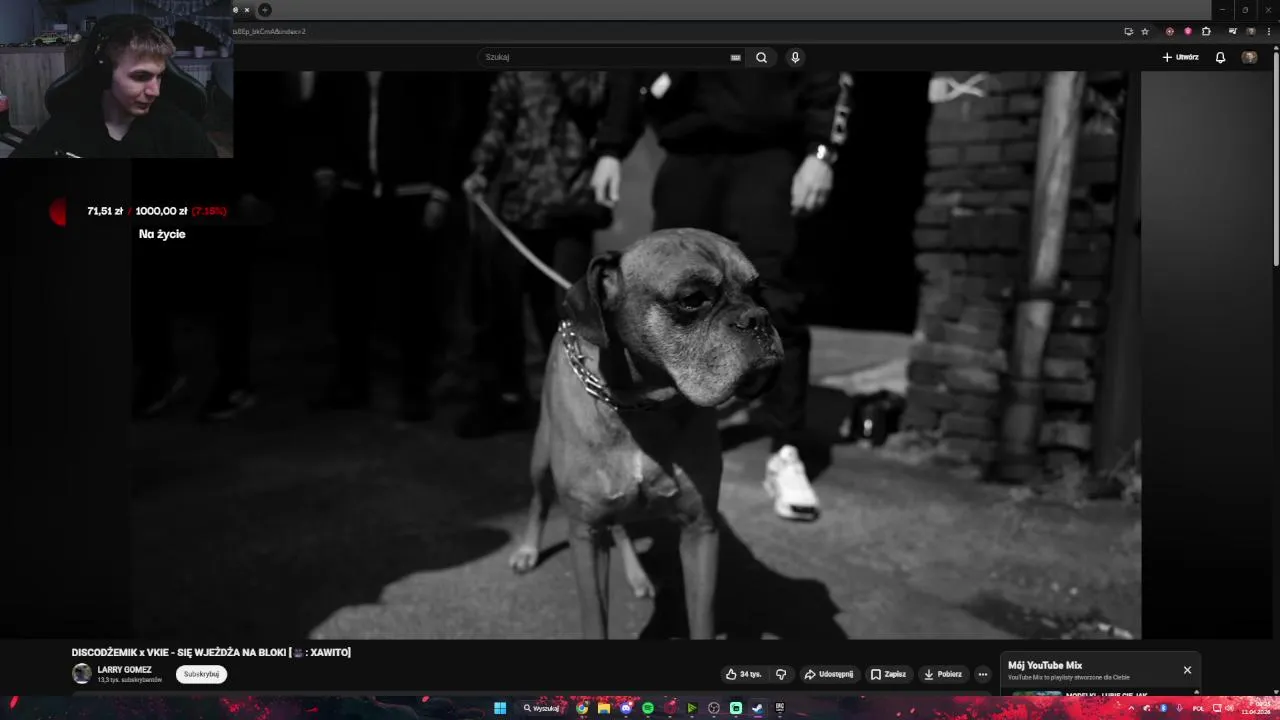The image size is (1280, 720).
Task: Click the green arrow app in taskbar
Action: [x=692, y=708]
